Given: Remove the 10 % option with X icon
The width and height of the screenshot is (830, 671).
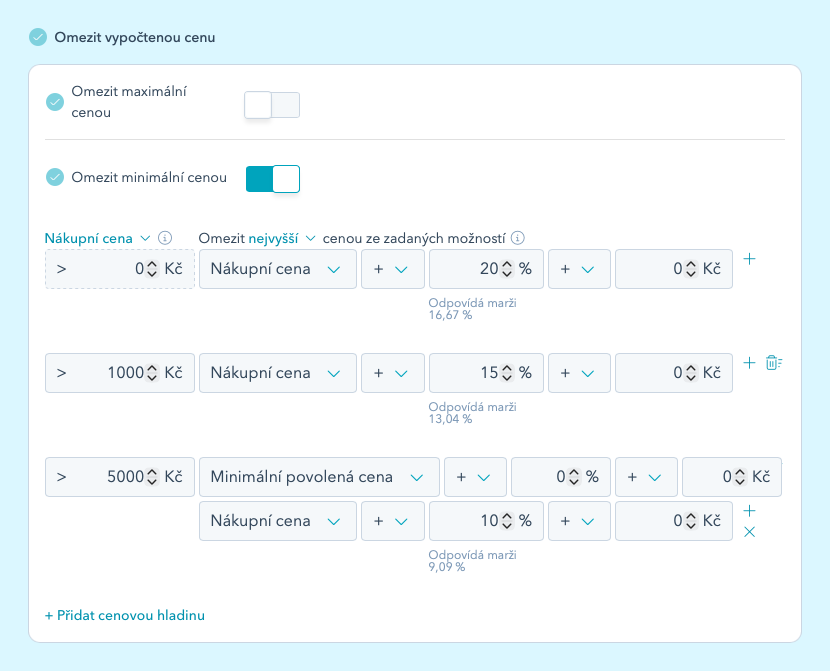Looking at the screenshot, I should (749, 532).
